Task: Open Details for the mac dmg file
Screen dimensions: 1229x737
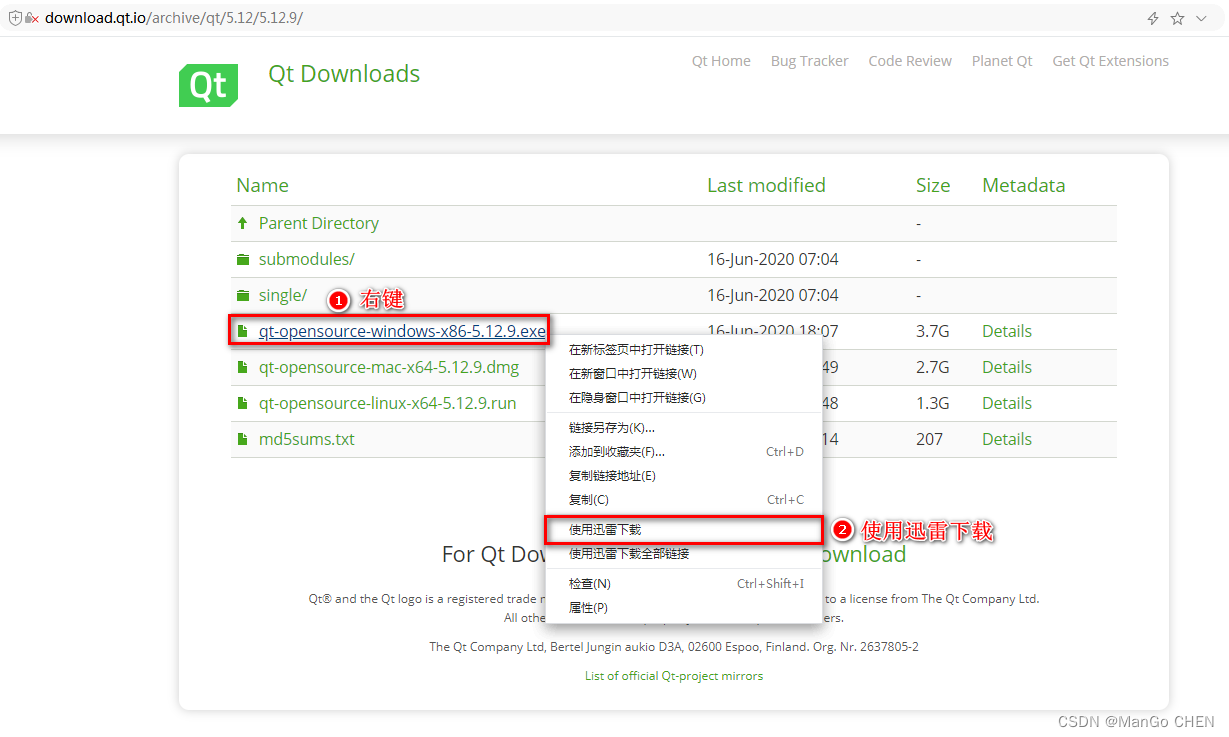Action: [x=1007, y=367]
